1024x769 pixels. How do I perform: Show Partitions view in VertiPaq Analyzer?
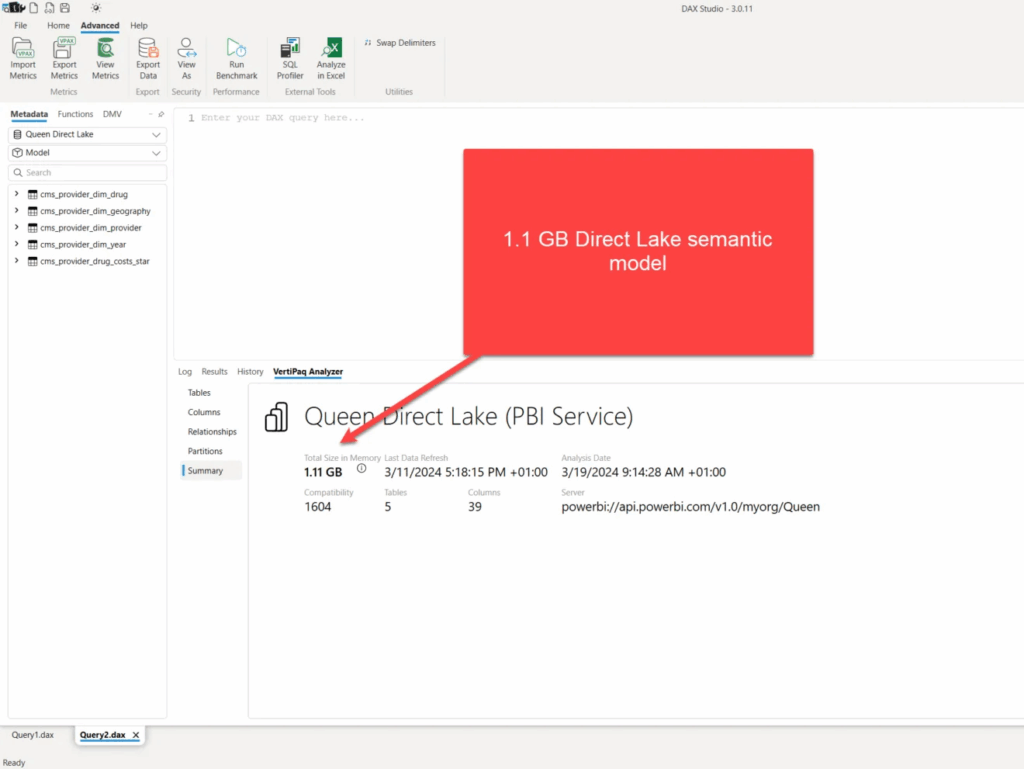(x=205, y=451)
